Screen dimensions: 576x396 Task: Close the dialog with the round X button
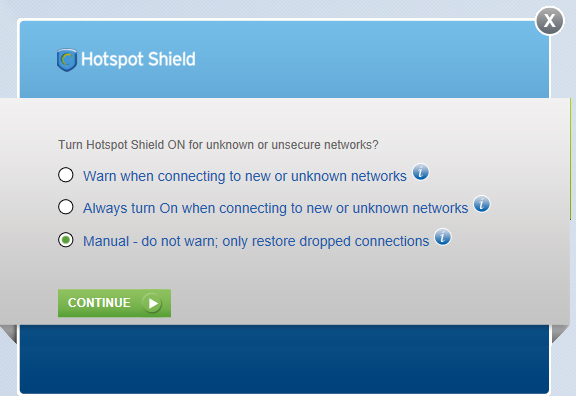point(550,21)
